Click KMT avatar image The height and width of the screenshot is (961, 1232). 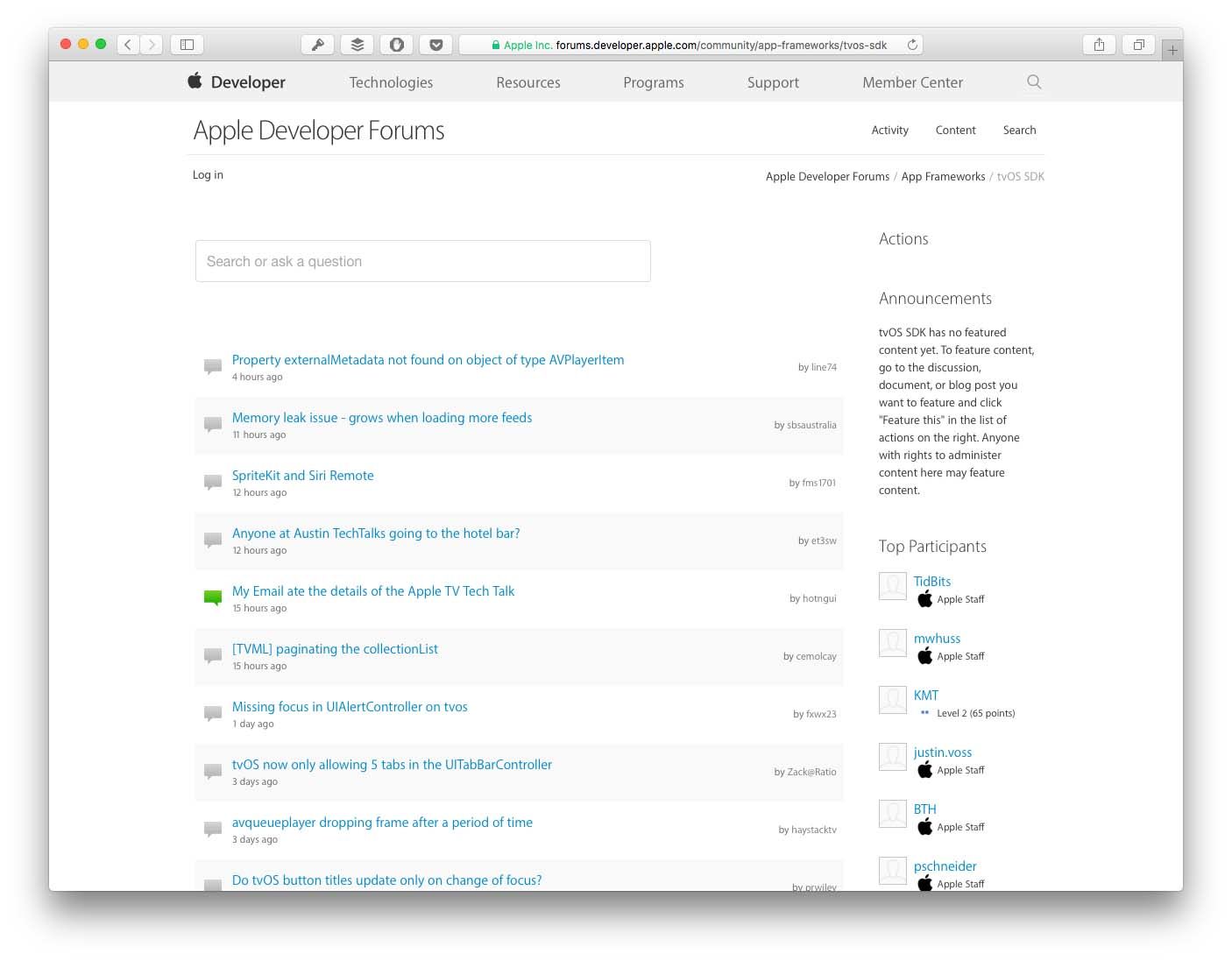click(x=893, y=700)
